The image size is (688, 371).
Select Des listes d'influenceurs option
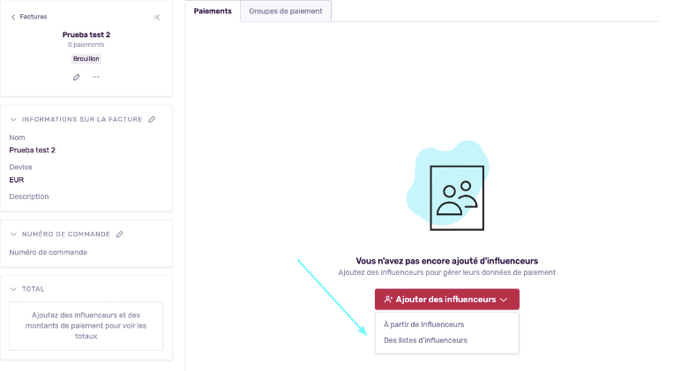point(426,340)
